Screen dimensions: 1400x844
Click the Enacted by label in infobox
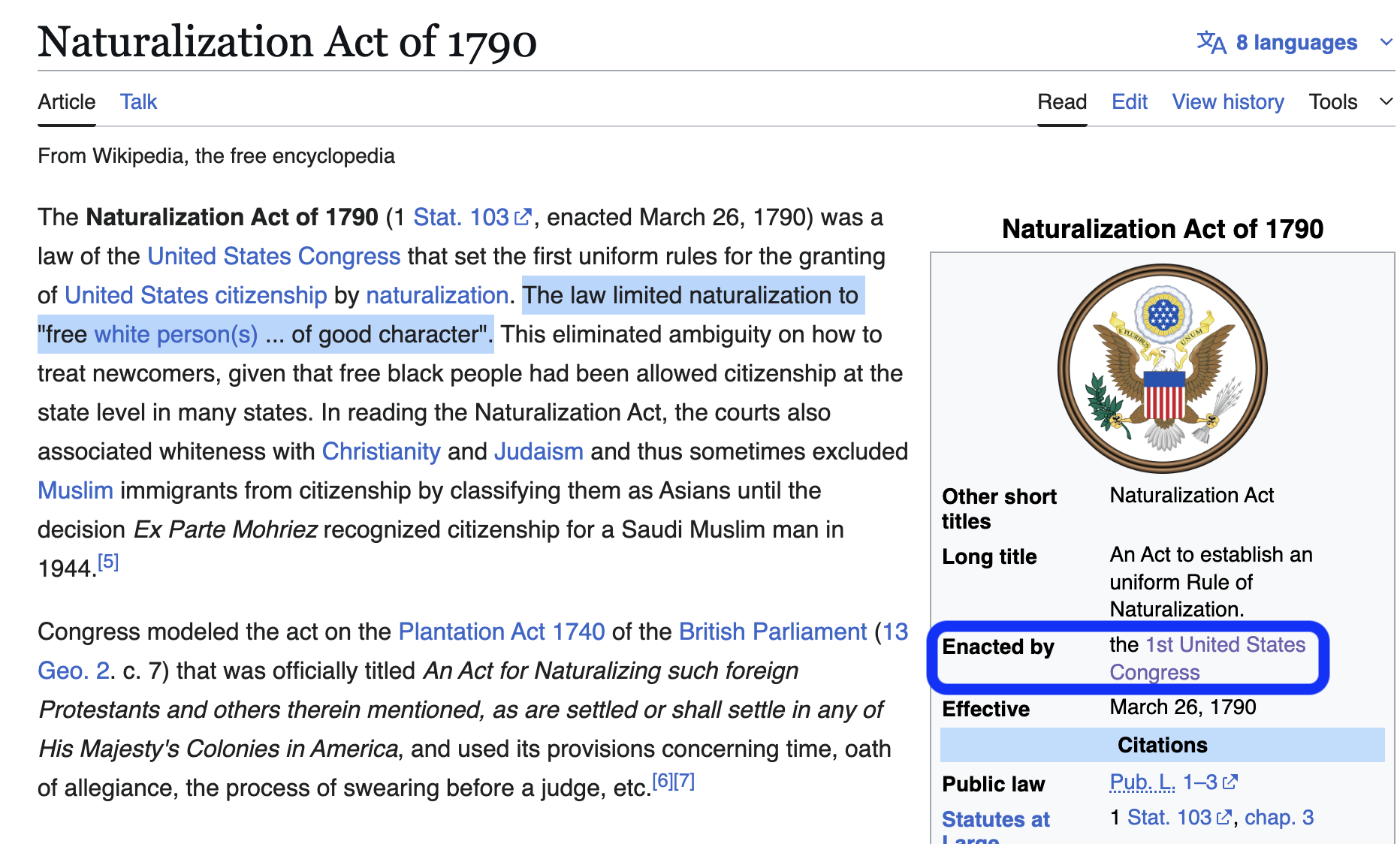[x=998, y=647]
